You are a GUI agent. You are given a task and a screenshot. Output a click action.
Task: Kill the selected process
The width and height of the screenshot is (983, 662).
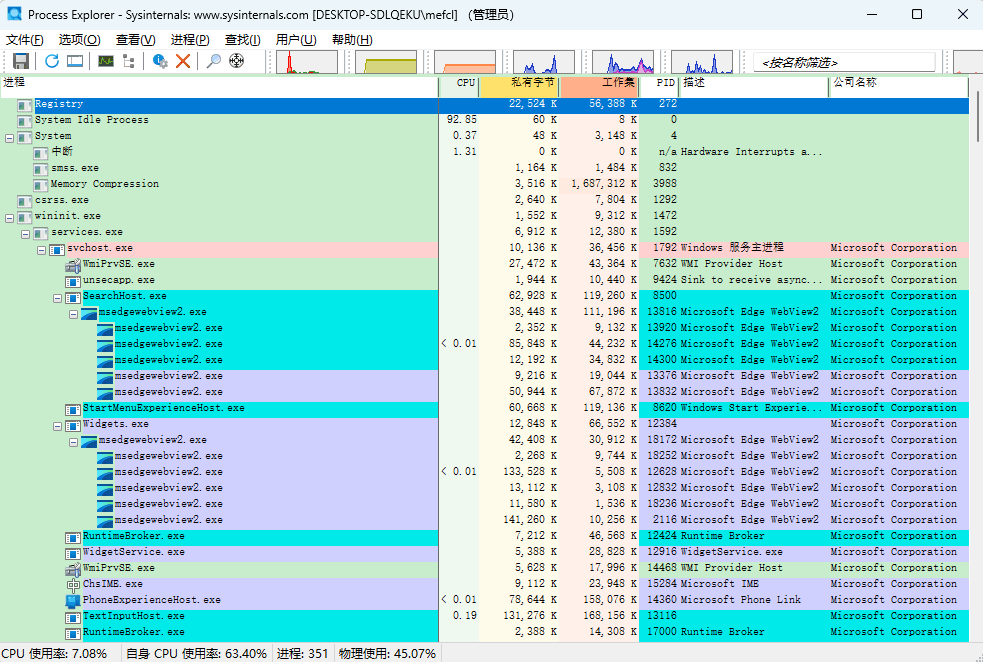point(182,60)
